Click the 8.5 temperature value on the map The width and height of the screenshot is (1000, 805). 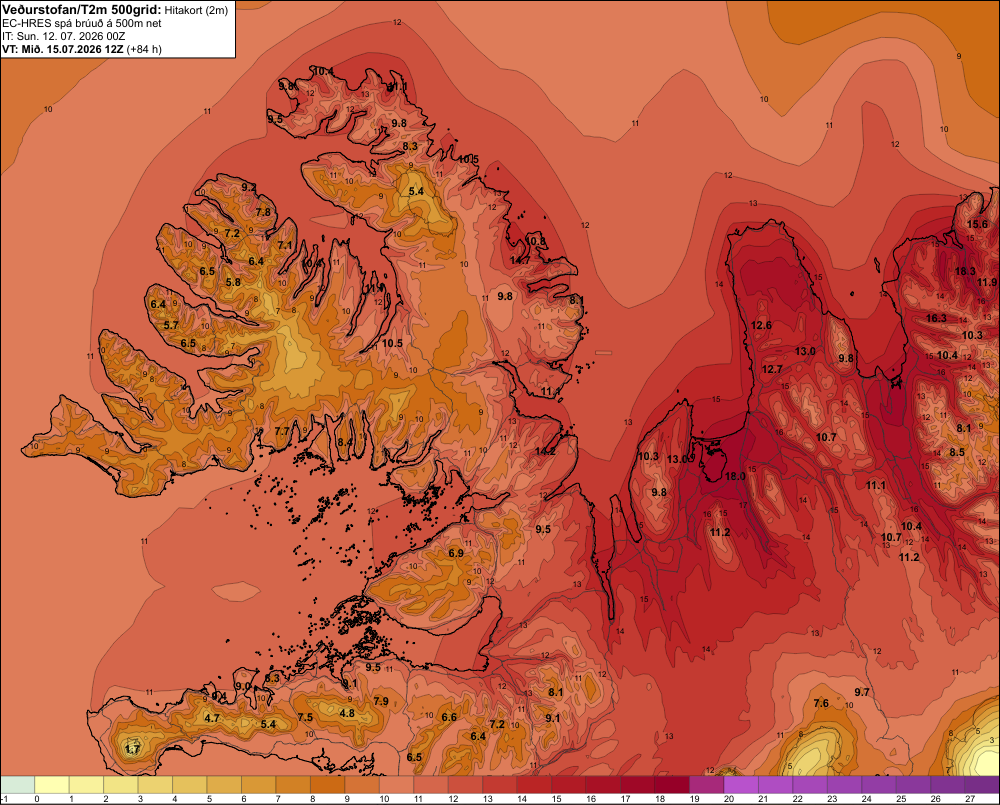[957, 452]
